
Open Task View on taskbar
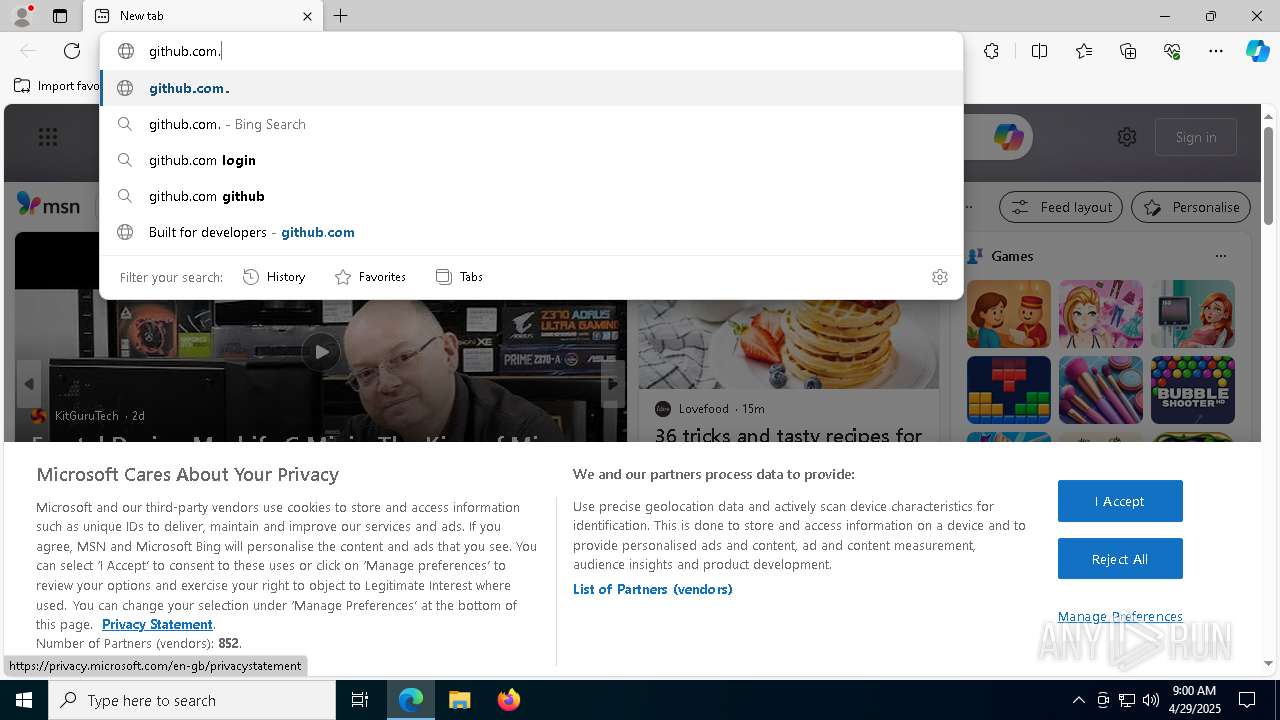tap(360, 700)
